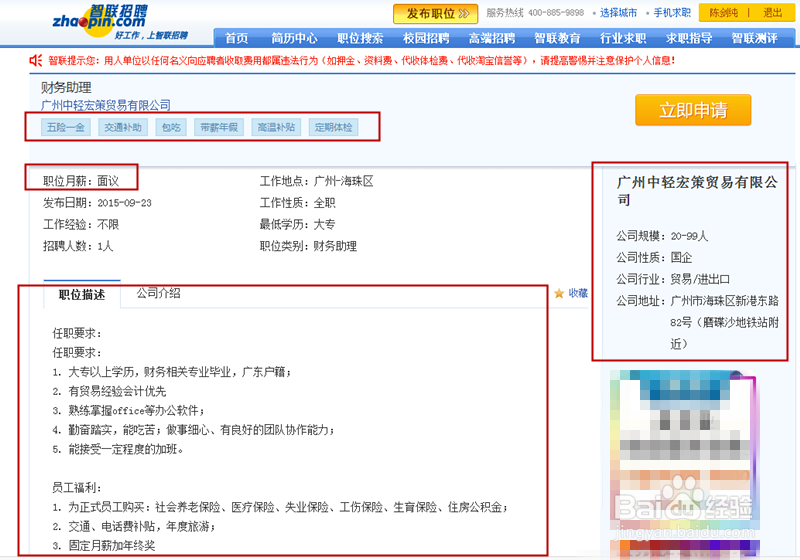Click 退出 to log out
Screen dimensions: 800x560
pos(772,13)
